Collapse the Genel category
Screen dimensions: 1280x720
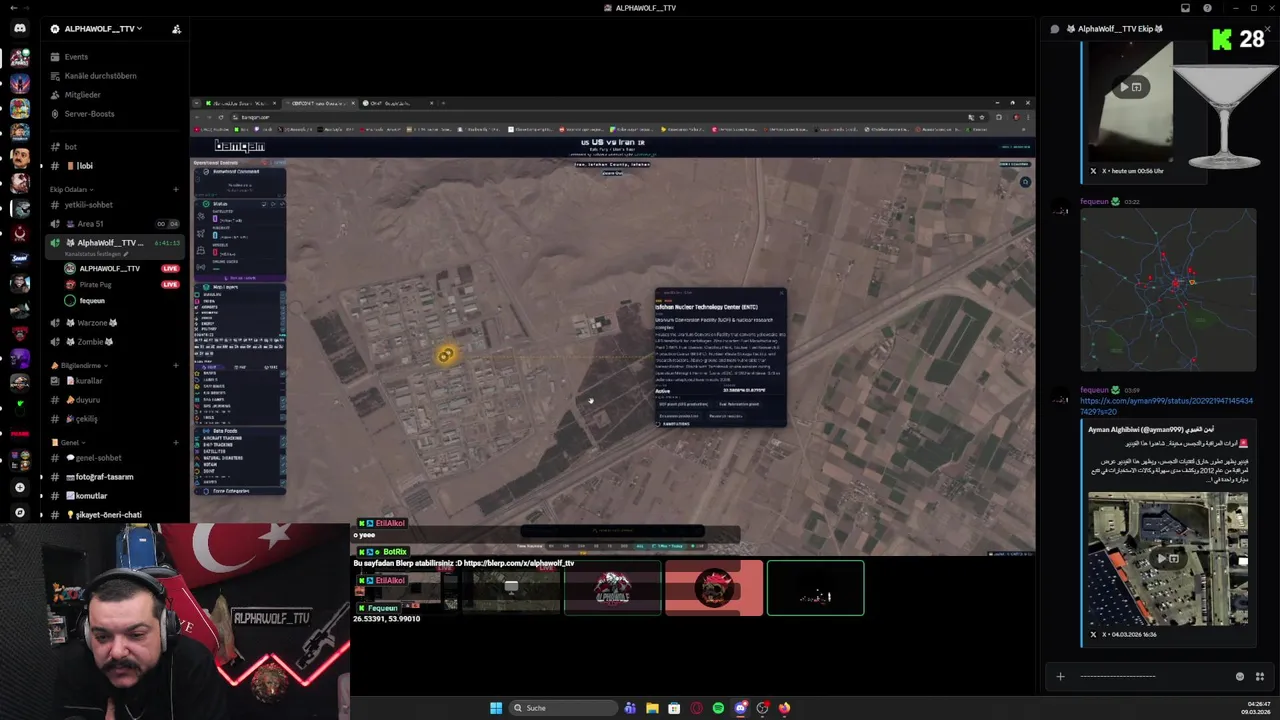(x=69, y=442)
